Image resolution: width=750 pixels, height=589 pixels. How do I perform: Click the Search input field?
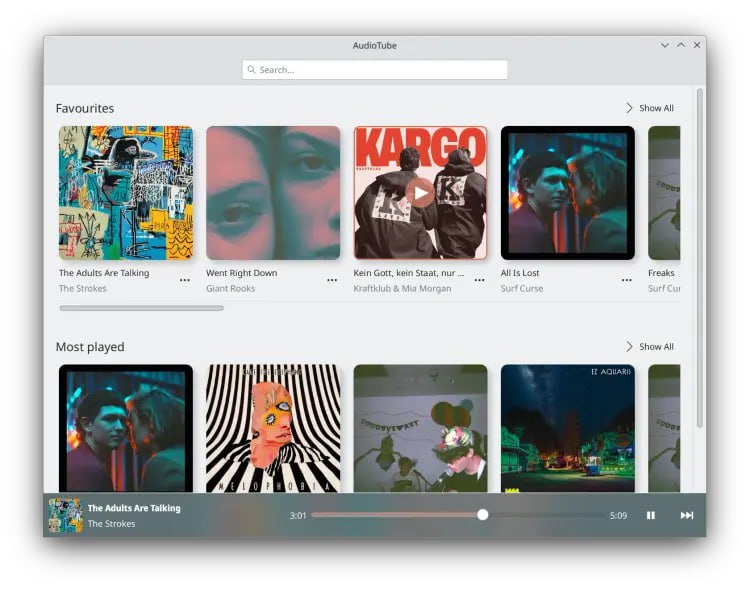click(x=380, y=70)
